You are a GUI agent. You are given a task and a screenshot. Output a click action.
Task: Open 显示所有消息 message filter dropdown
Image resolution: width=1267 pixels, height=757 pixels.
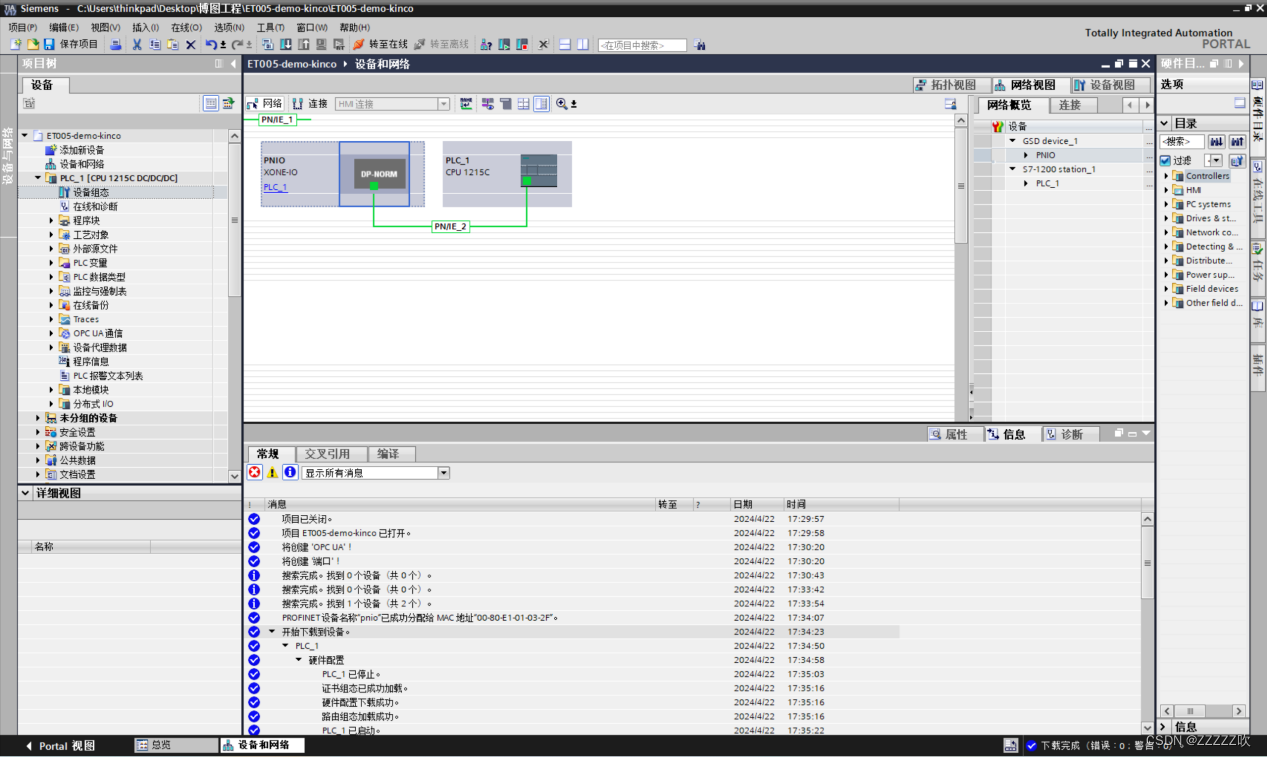click(444, 473)
